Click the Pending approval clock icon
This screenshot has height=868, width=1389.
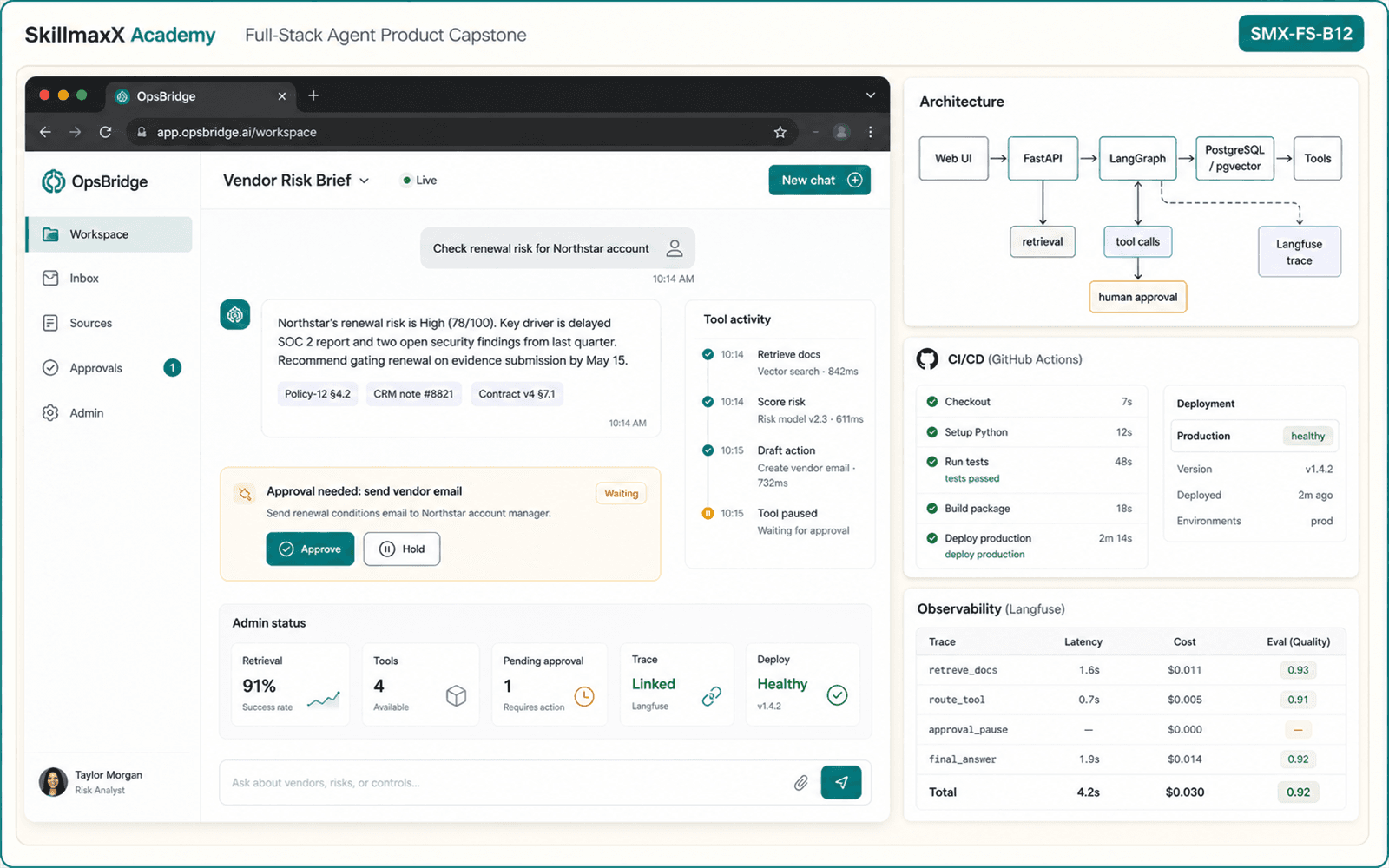point(584,695)
